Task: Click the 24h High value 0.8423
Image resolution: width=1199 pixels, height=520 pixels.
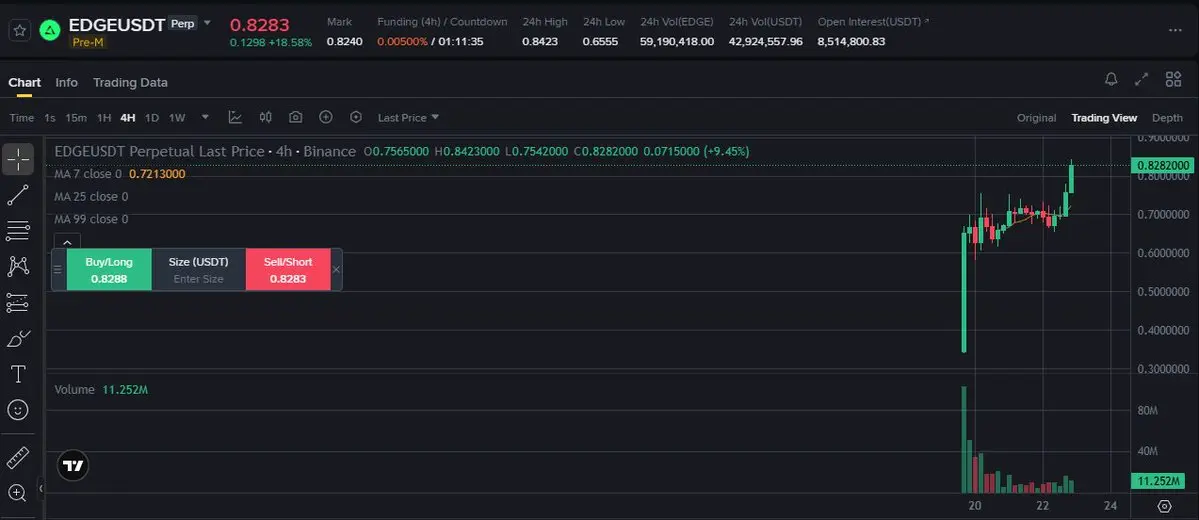Action: click(x=540, y=41)
